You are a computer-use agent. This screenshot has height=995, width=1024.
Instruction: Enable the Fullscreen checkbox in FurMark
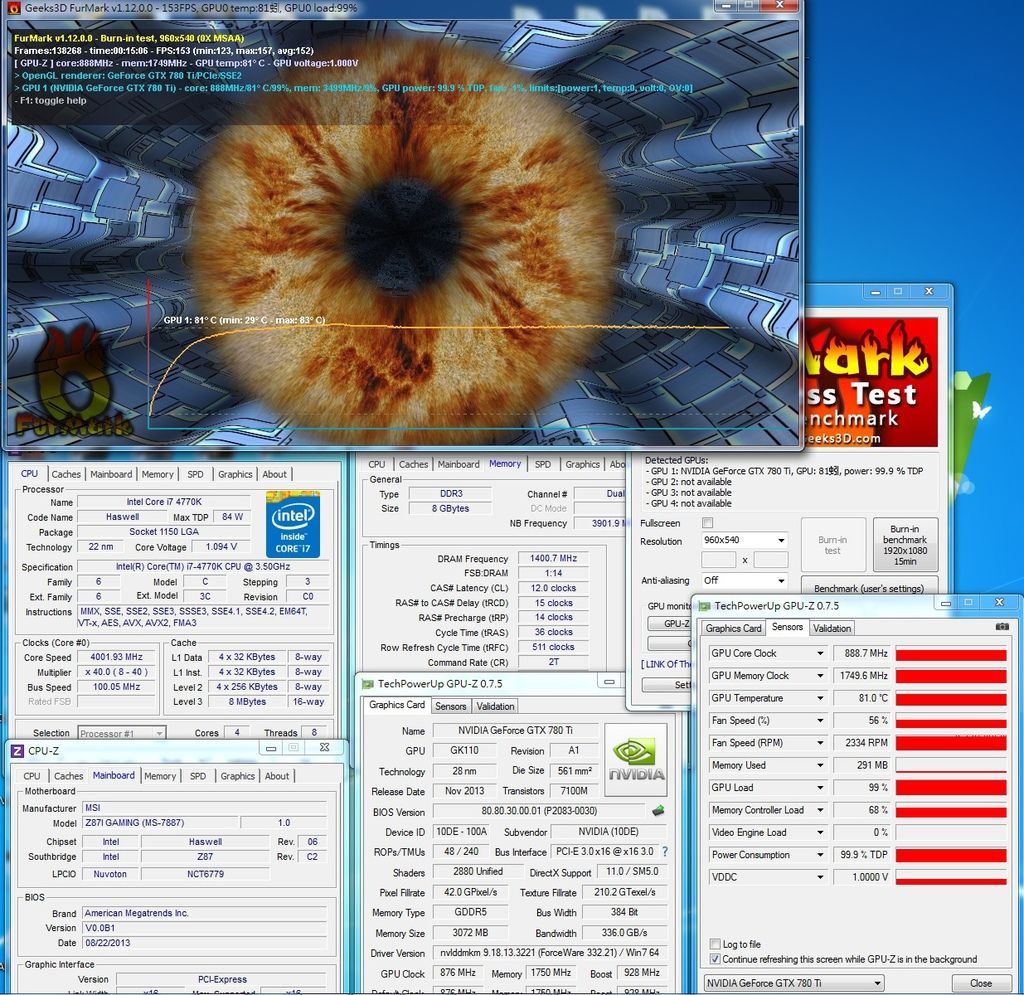707,523
